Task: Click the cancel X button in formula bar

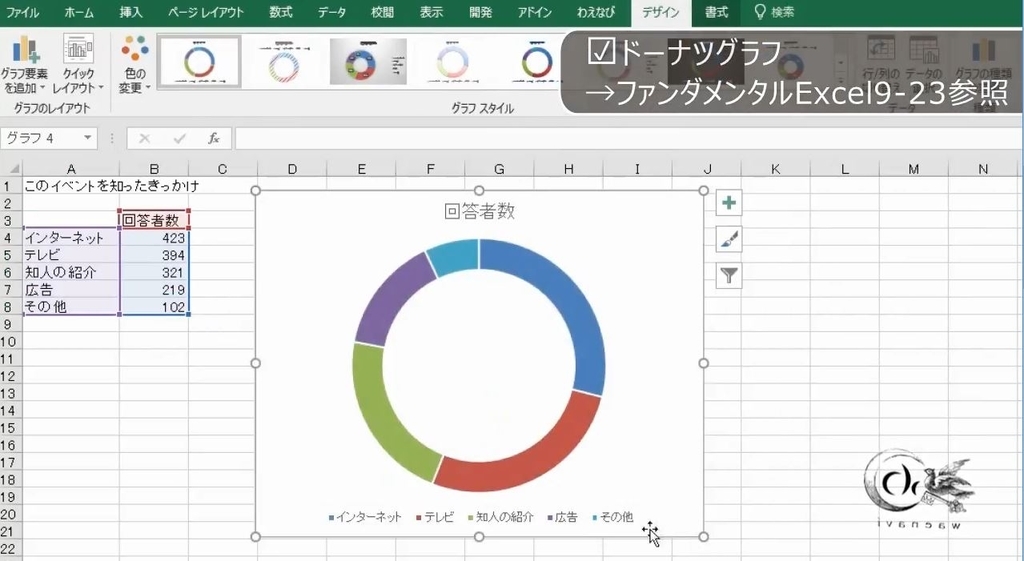Action: tap(144, 138)
